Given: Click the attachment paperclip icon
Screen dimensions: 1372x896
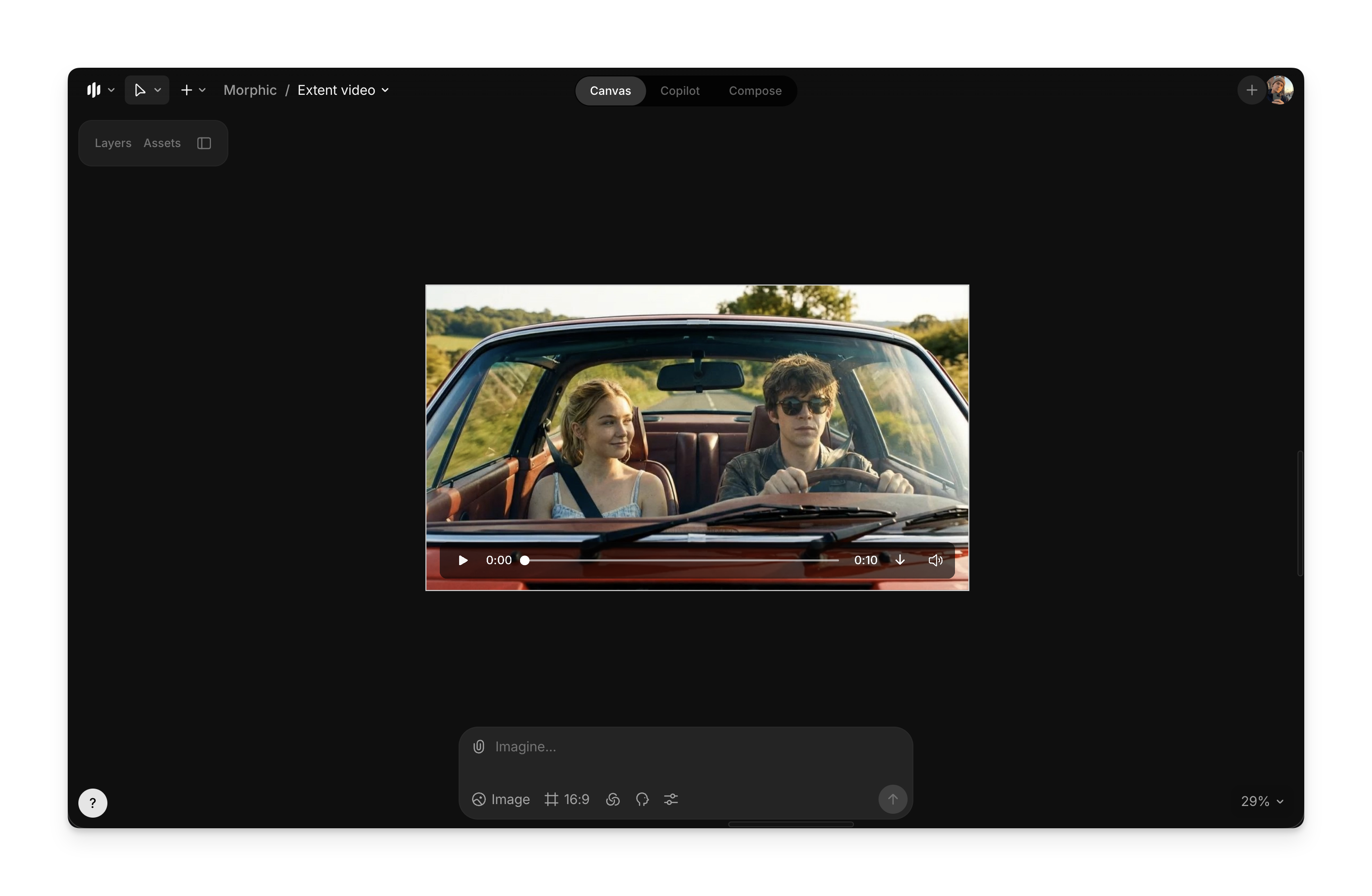Looking at the screenshot, I should (478, 747).
